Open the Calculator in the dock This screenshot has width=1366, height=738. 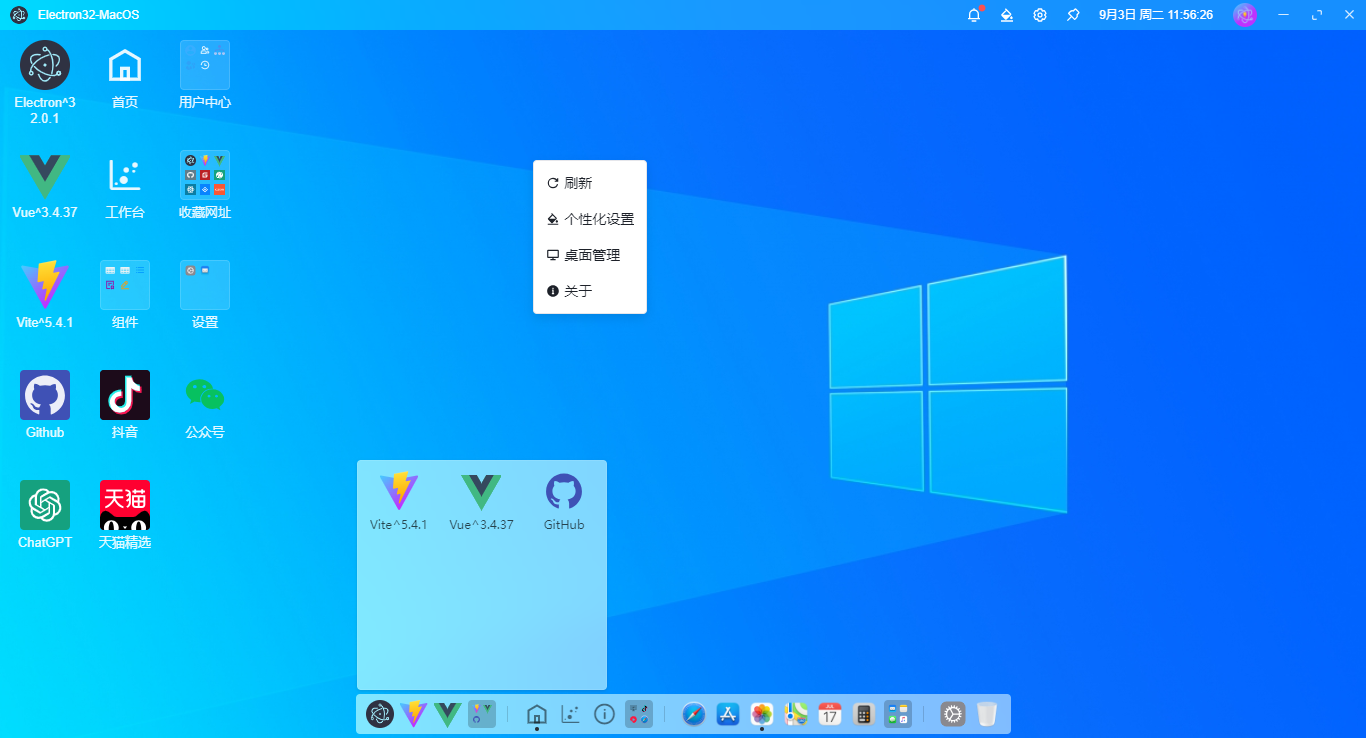[863, 714]
